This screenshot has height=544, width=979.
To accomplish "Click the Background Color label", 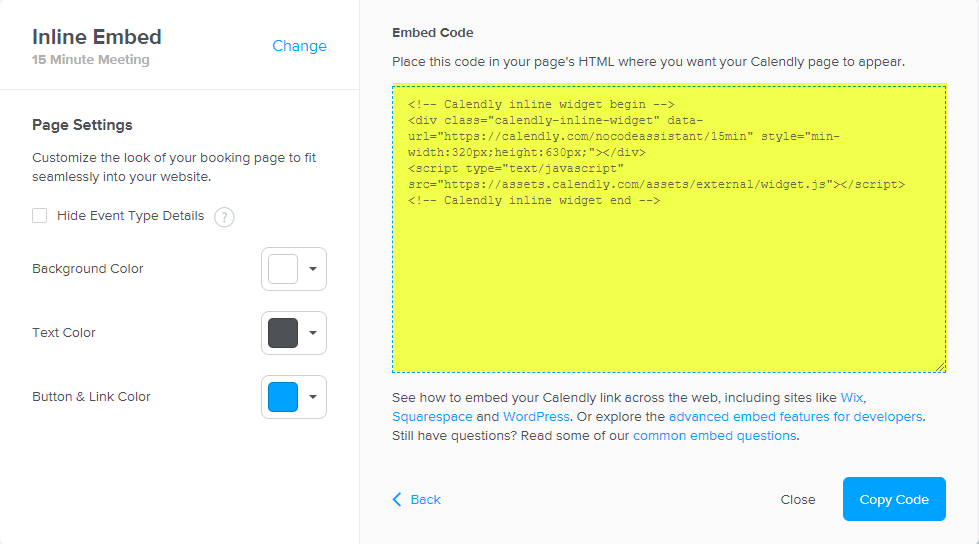I will [87, 269].
